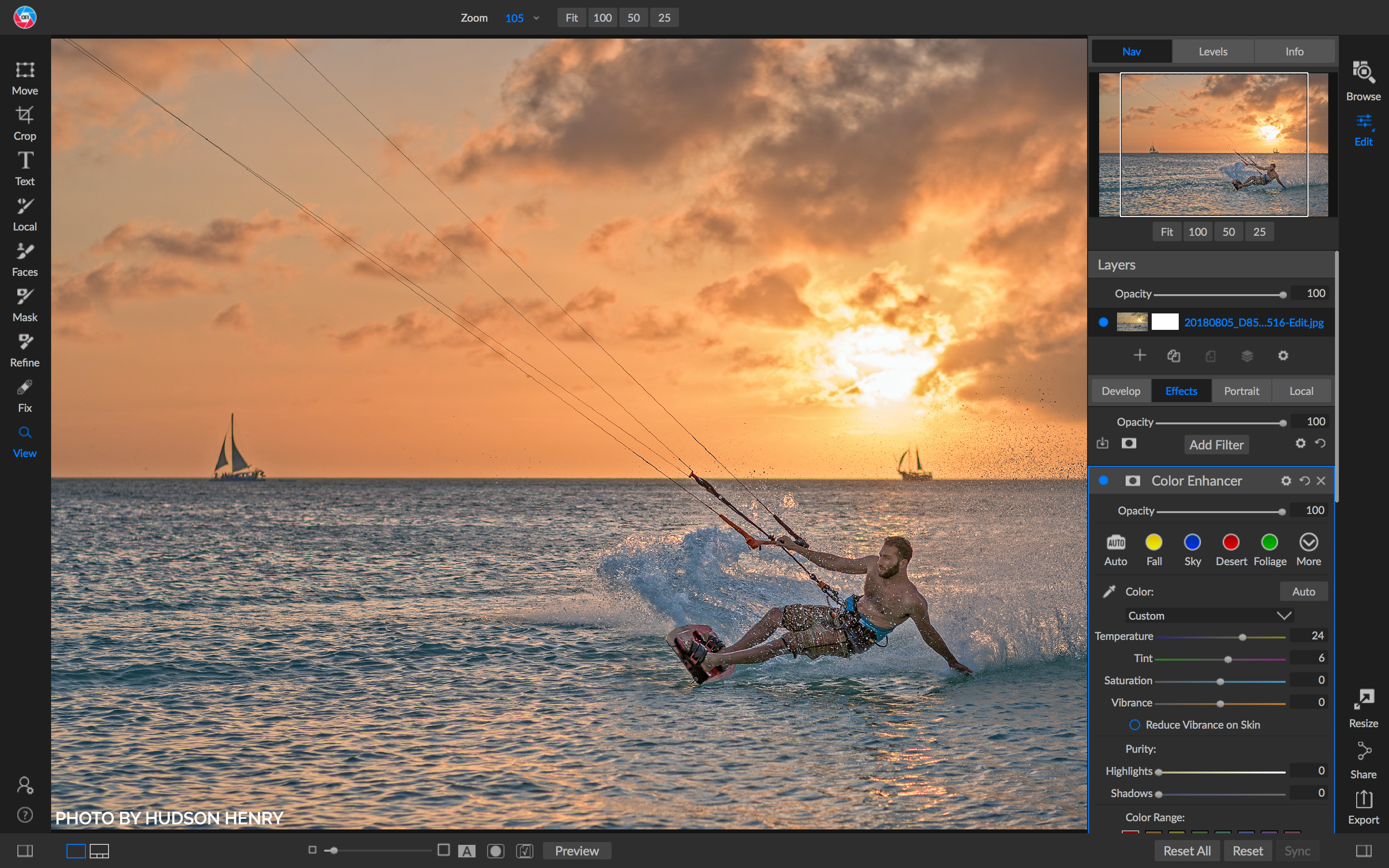Click the Temperature slider handle
This screenshot has height=868, width=1389.
[1242, 637]
